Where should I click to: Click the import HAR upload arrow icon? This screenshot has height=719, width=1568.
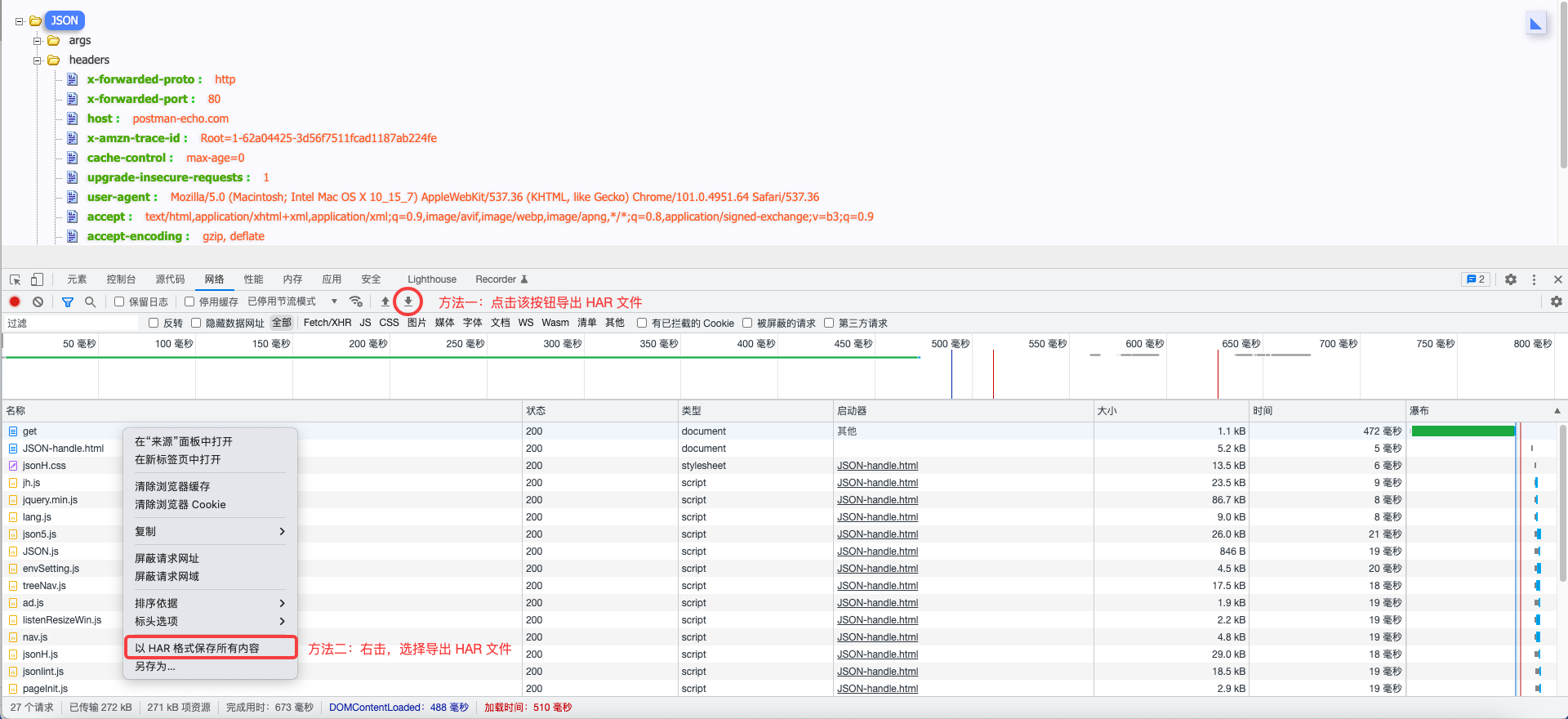click(385, 301)
